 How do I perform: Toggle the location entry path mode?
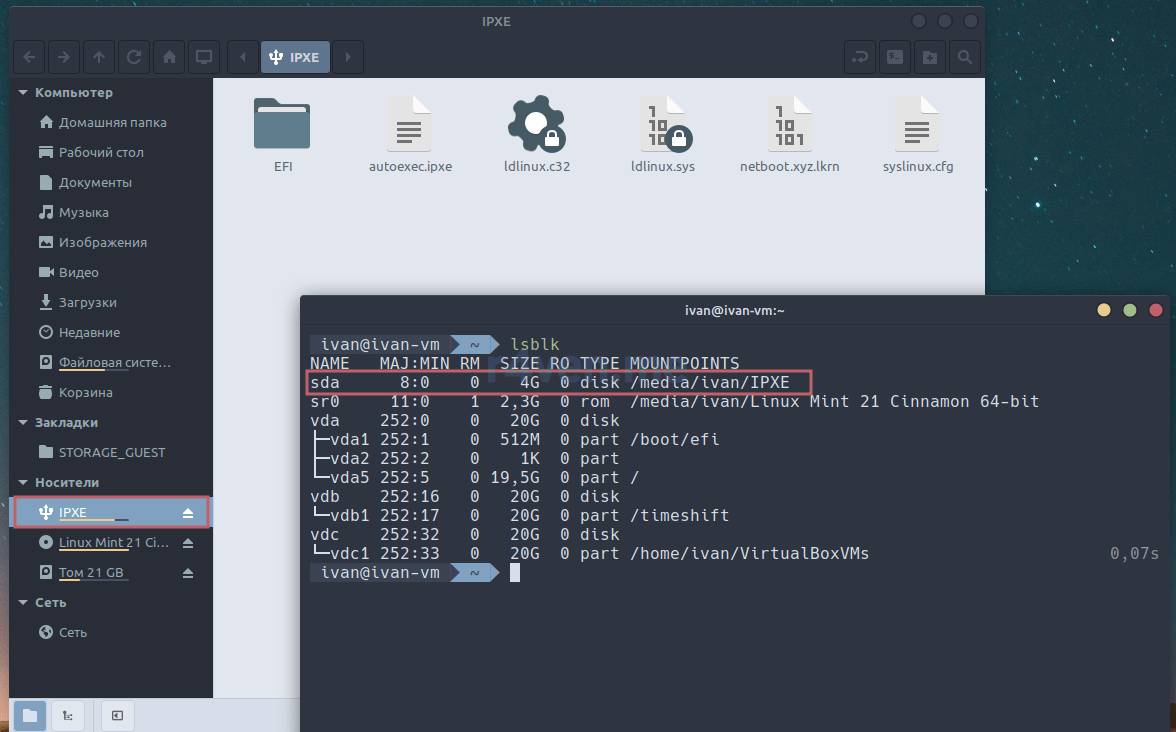coord(860,57)
